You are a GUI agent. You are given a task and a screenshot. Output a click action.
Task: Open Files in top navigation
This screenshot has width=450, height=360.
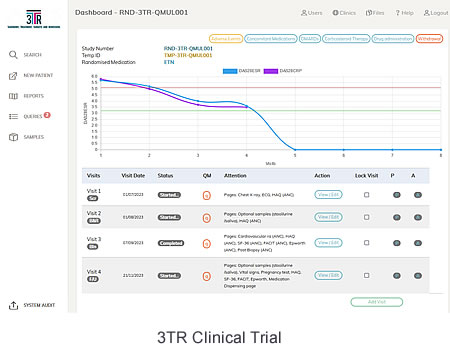pyautogui.click(x=375, y=13)
